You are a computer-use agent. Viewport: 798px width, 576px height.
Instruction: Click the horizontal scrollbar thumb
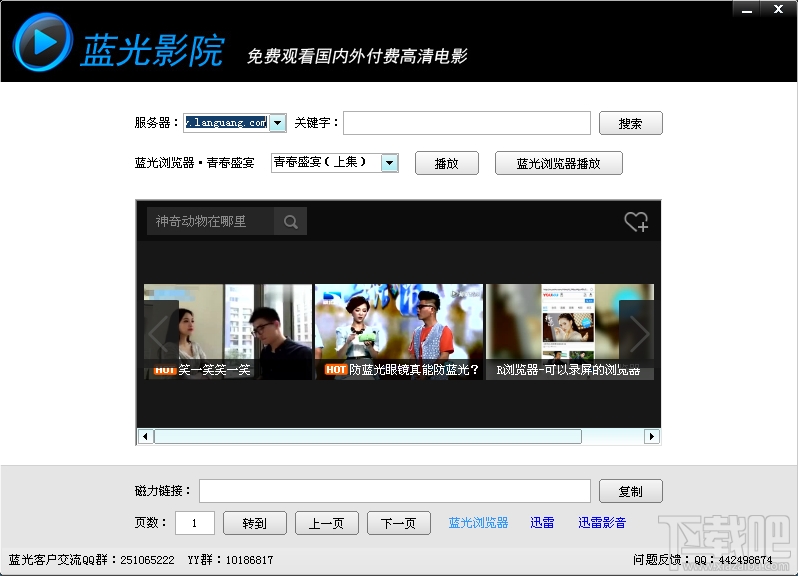point(367,437)
